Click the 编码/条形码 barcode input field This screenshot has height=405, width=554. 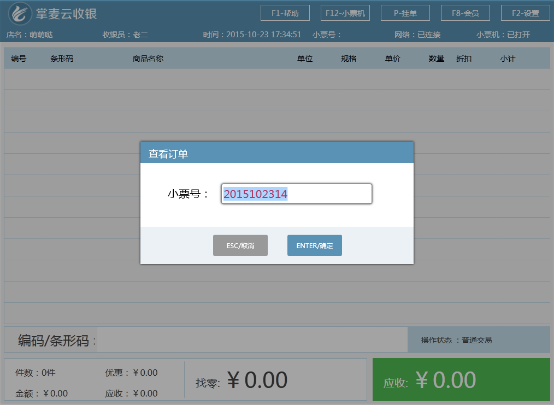click(252, 340)
